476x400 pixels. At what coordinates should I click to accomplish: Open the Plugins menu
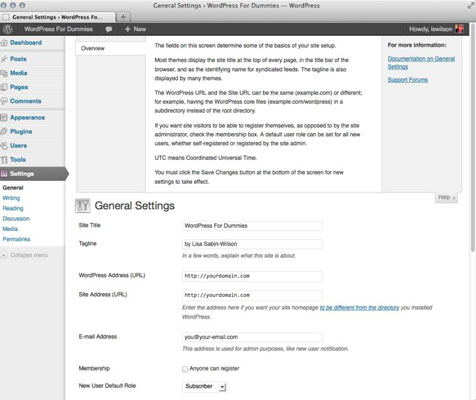point(21,131)
